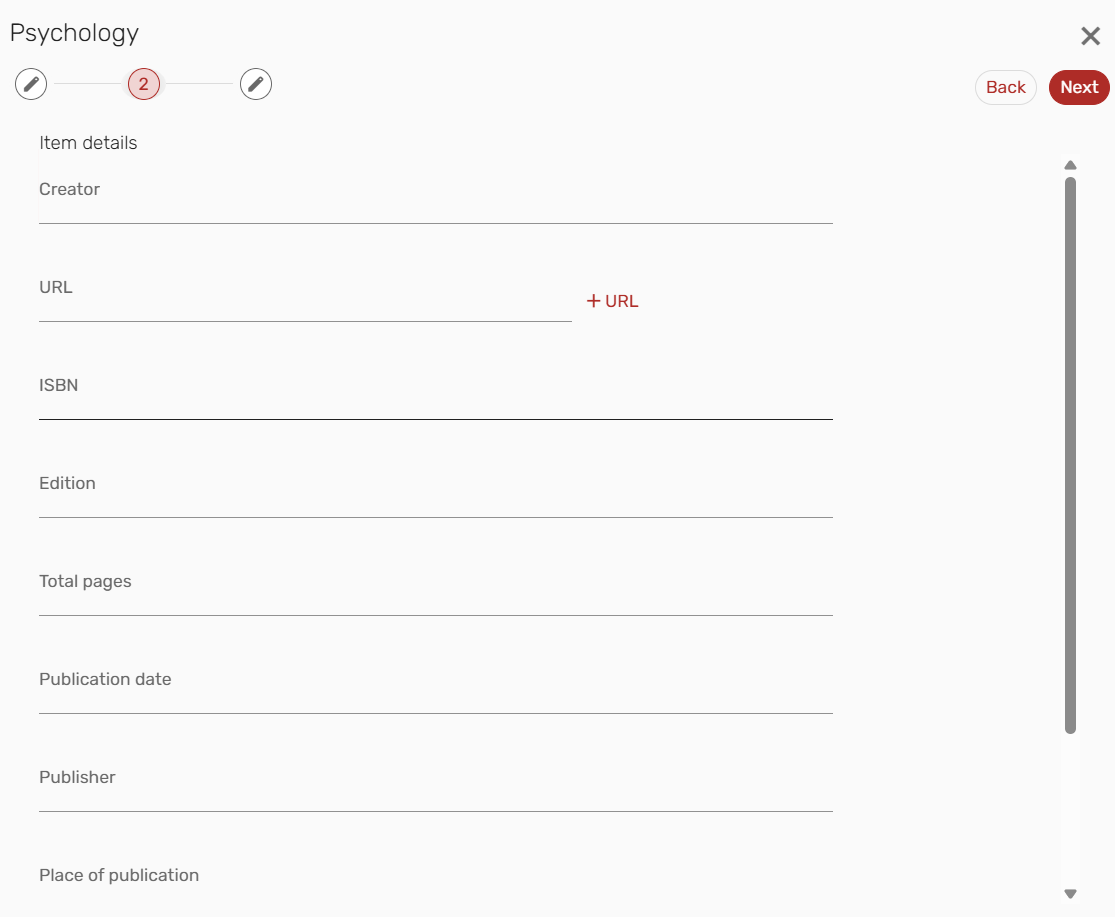The image size is (1115, 917).
Task: Close the Psychology dialog
Action: (1090, 36)
